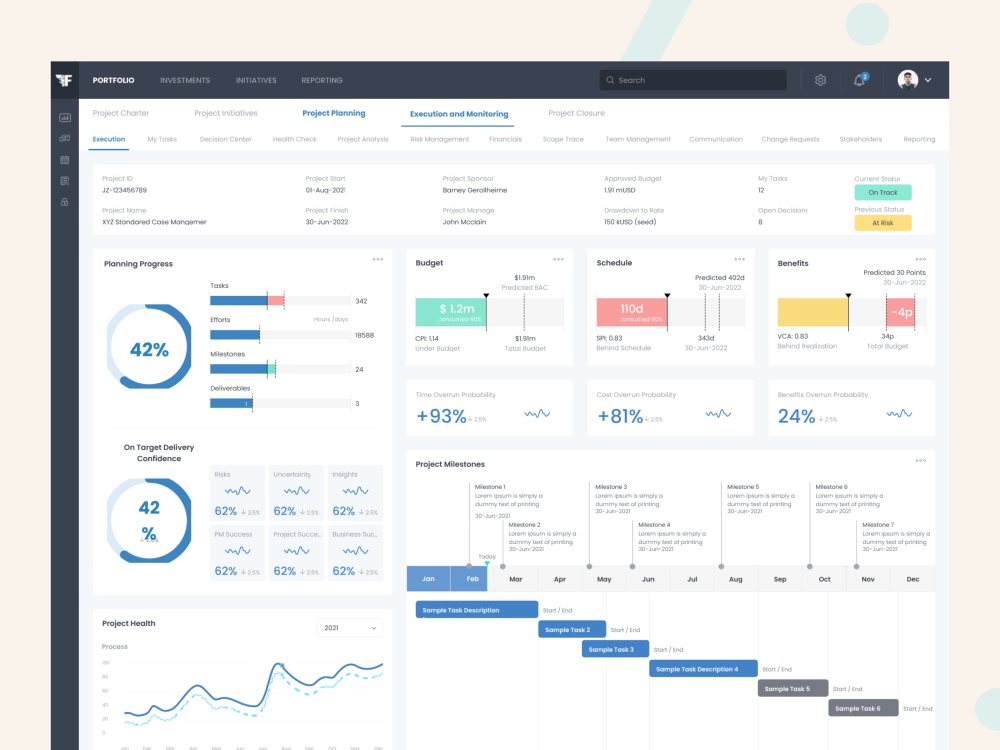Open Schedule card three-dot menu

point(740,260)
